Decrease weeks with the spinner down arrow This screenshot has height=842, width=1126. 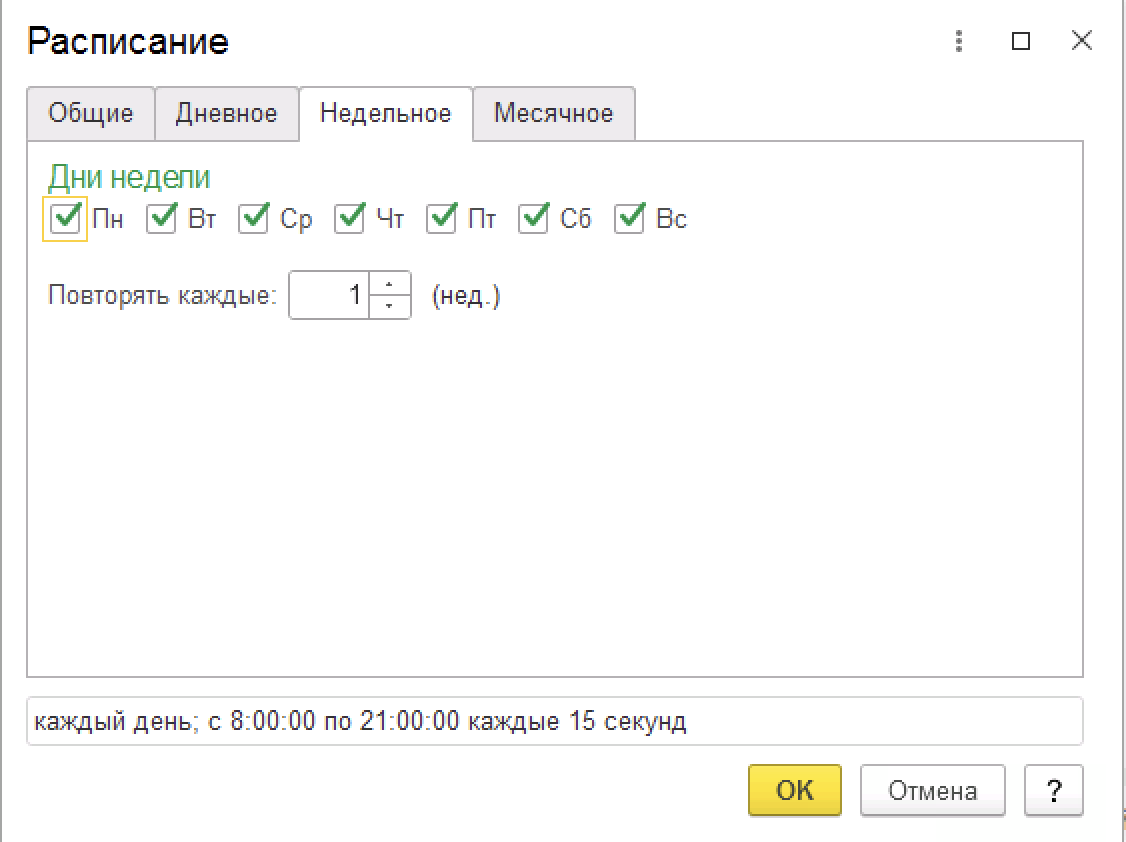(390, 306)
